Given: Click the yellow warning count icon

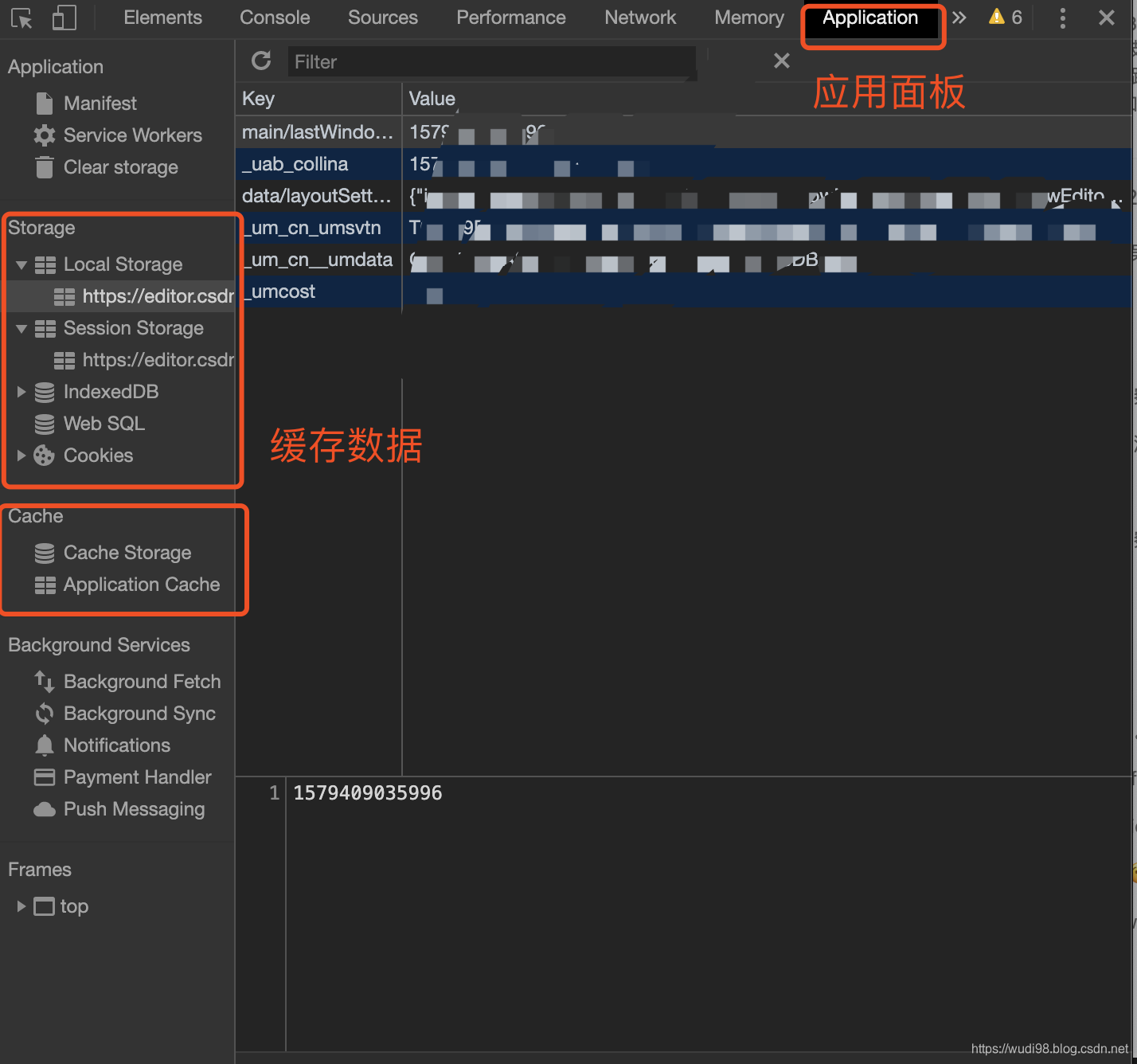Looking at the screenshot, I should point(997,17).
